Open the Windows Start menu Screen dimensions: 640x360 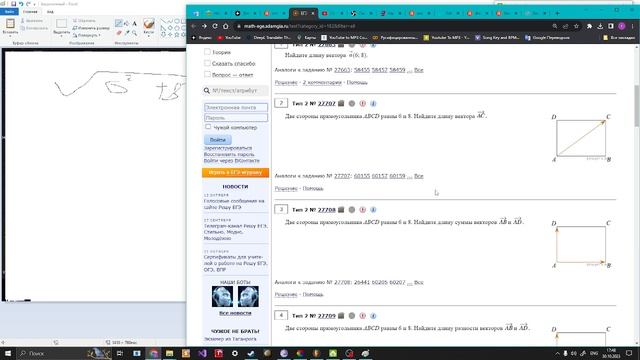coord(7,353)
